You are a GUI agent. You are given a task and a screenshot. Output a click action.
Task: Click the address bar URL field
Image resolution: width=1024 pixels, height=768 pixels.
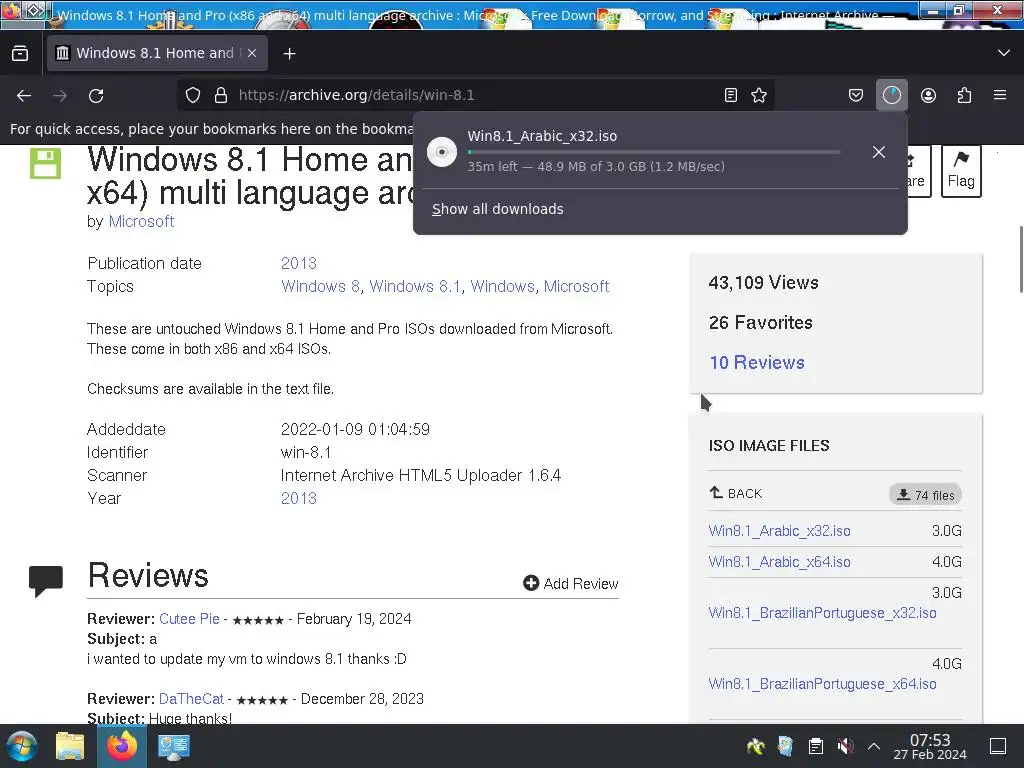click(x=477, y=95)
